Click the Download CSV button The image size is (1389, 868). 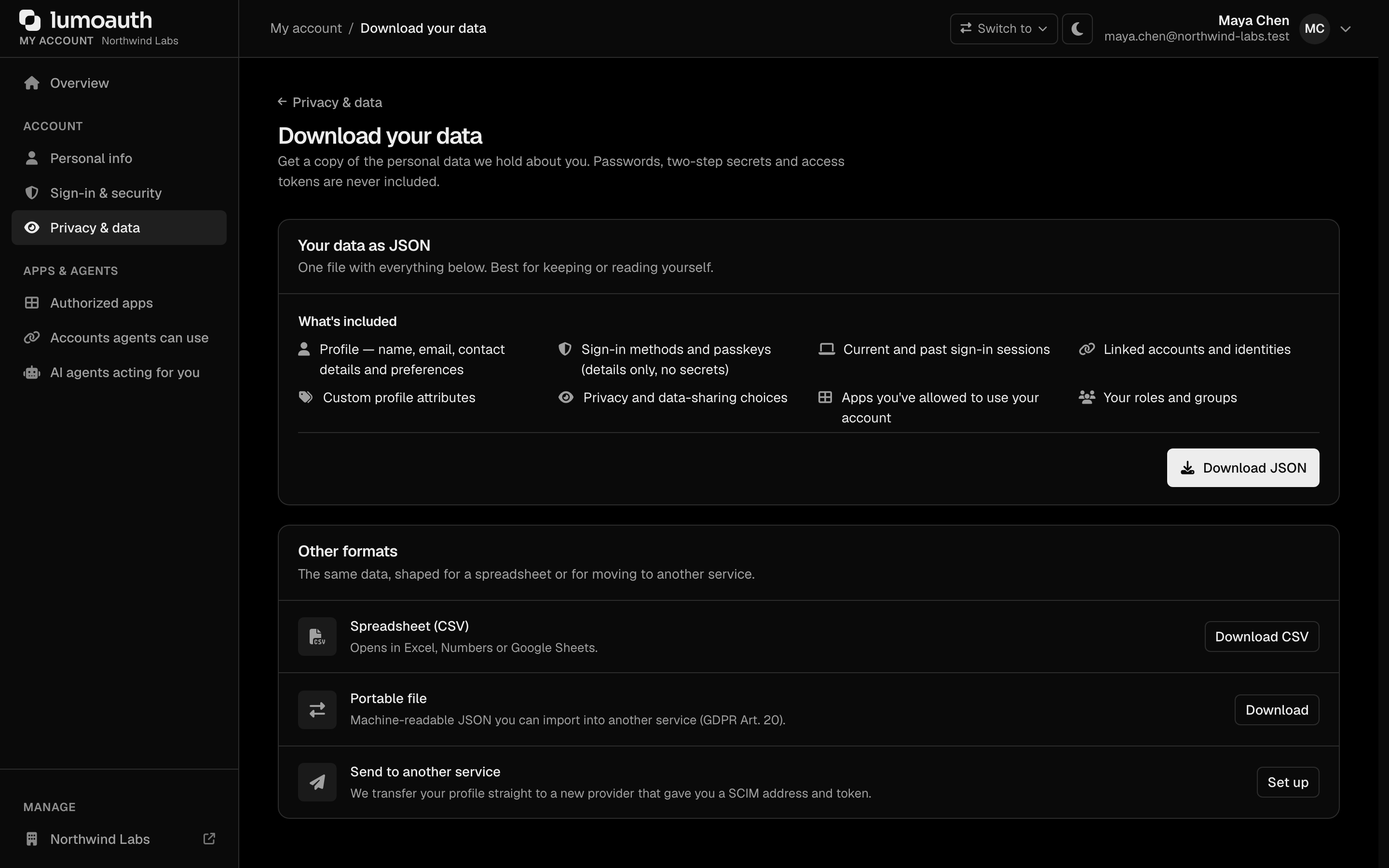(1262, 637)
